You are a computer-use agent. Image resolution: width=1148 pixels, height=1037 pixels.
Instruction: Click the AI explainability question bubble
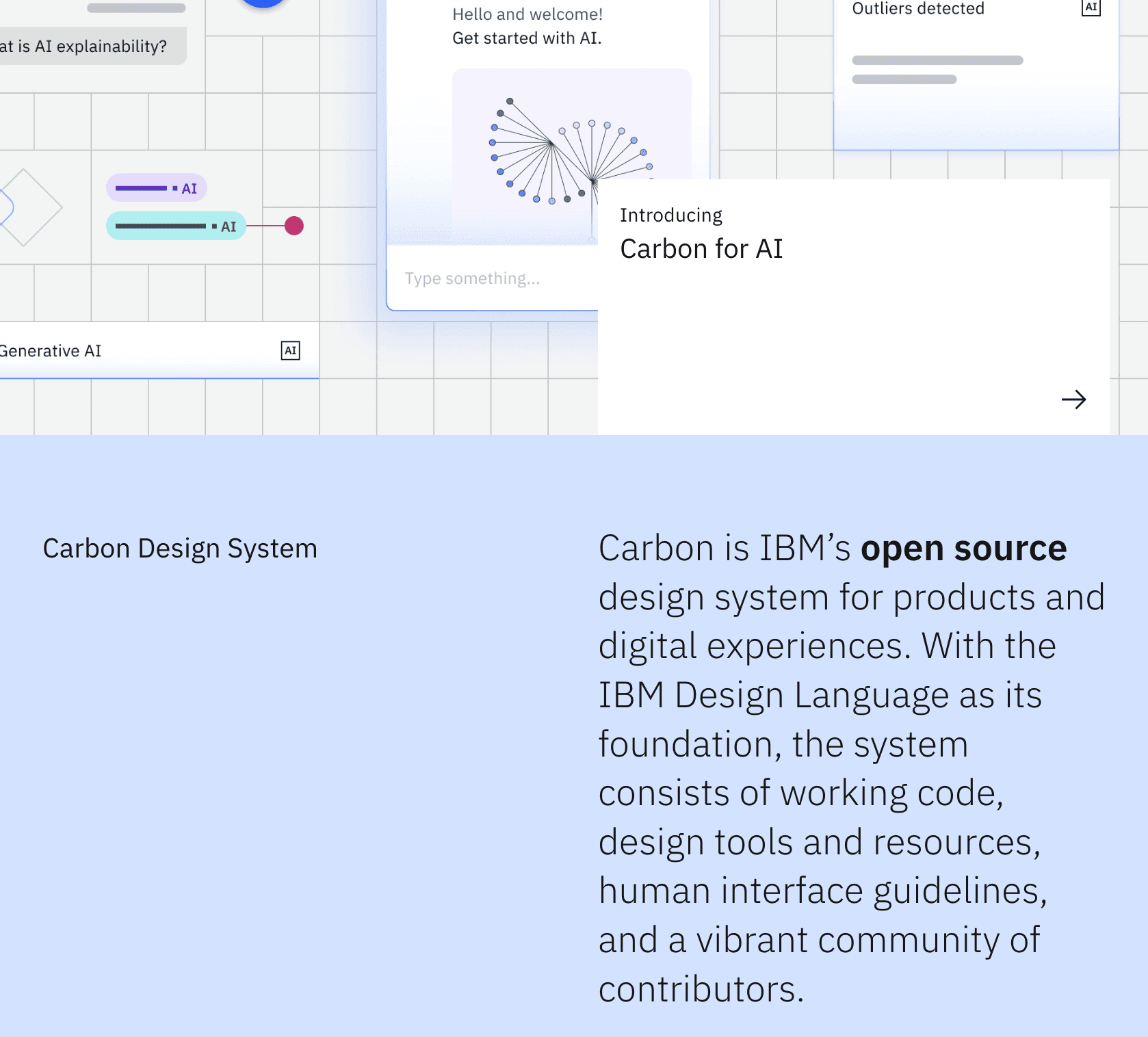(93, 46)
